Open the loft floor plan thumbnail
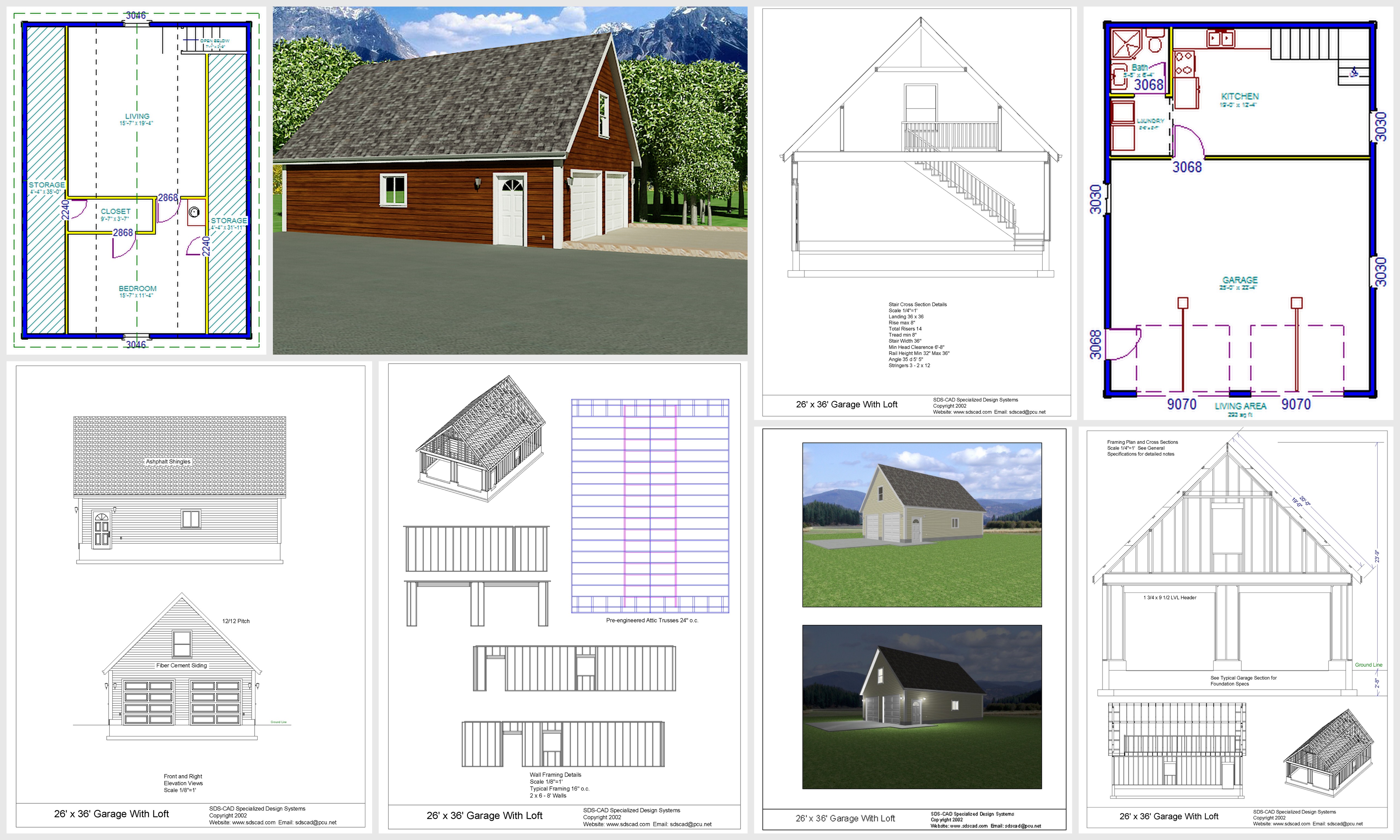 point(136,180)
